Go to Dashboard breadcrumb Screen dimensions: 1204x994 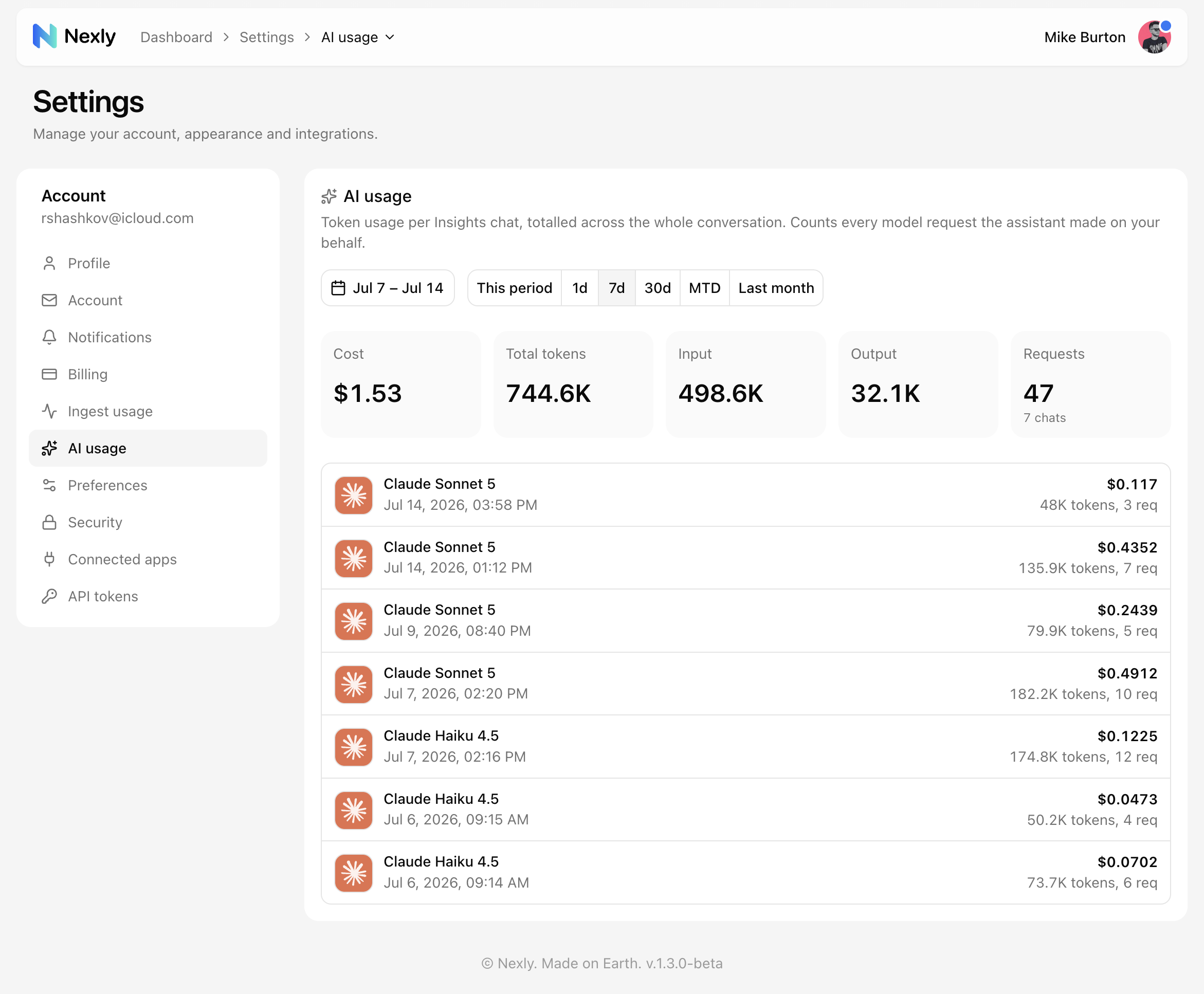coord(176,37)
